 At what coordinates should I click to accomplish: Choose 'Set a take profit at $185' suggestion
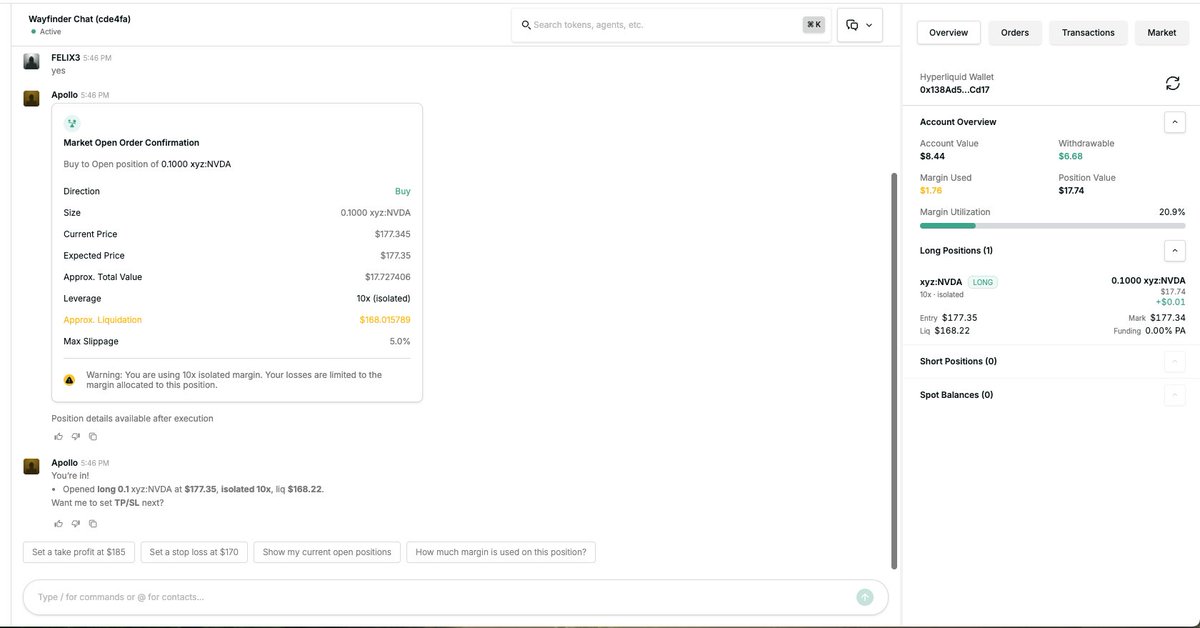(x=79, y=552)
